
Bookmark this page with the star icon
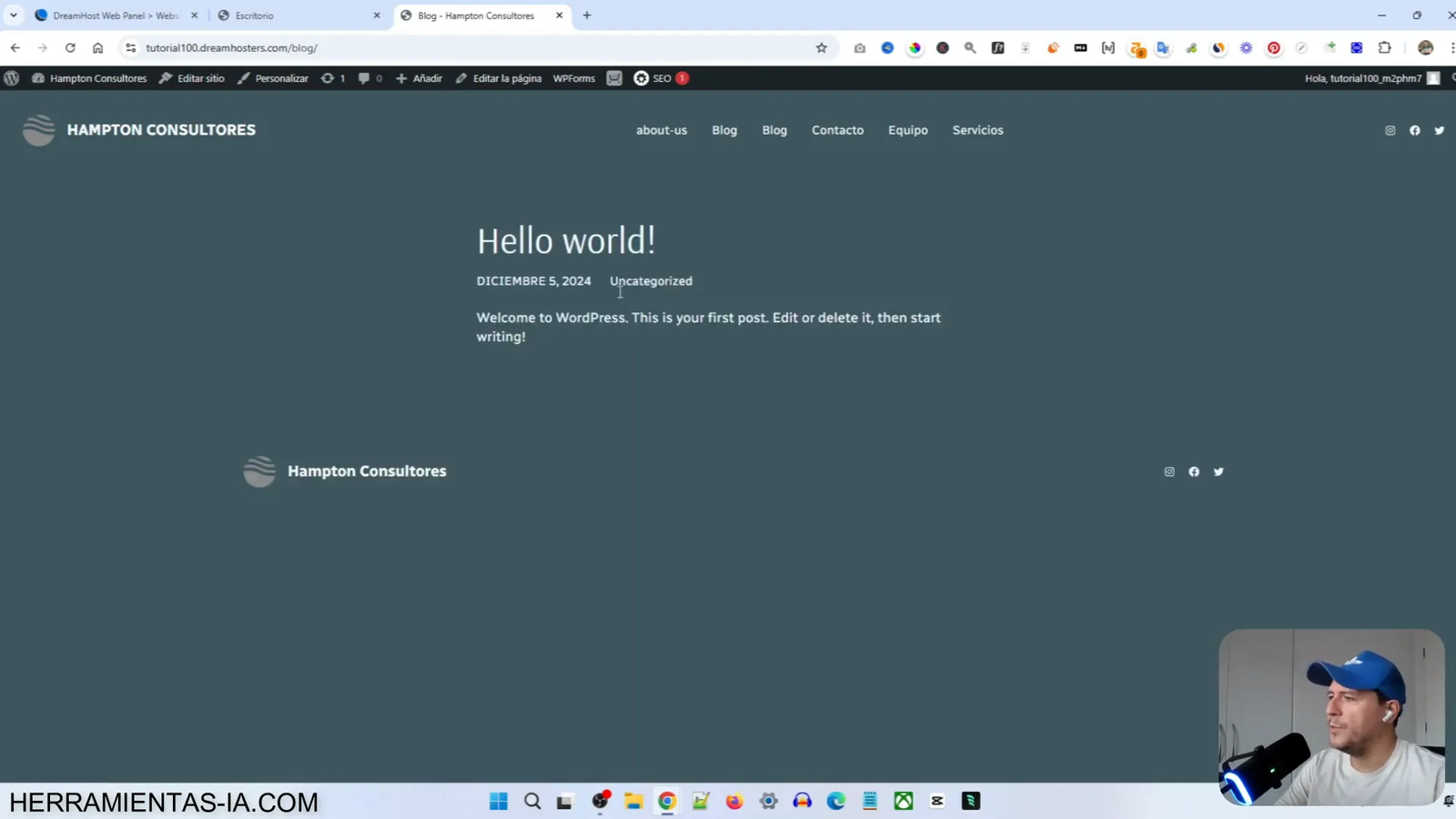821,47
